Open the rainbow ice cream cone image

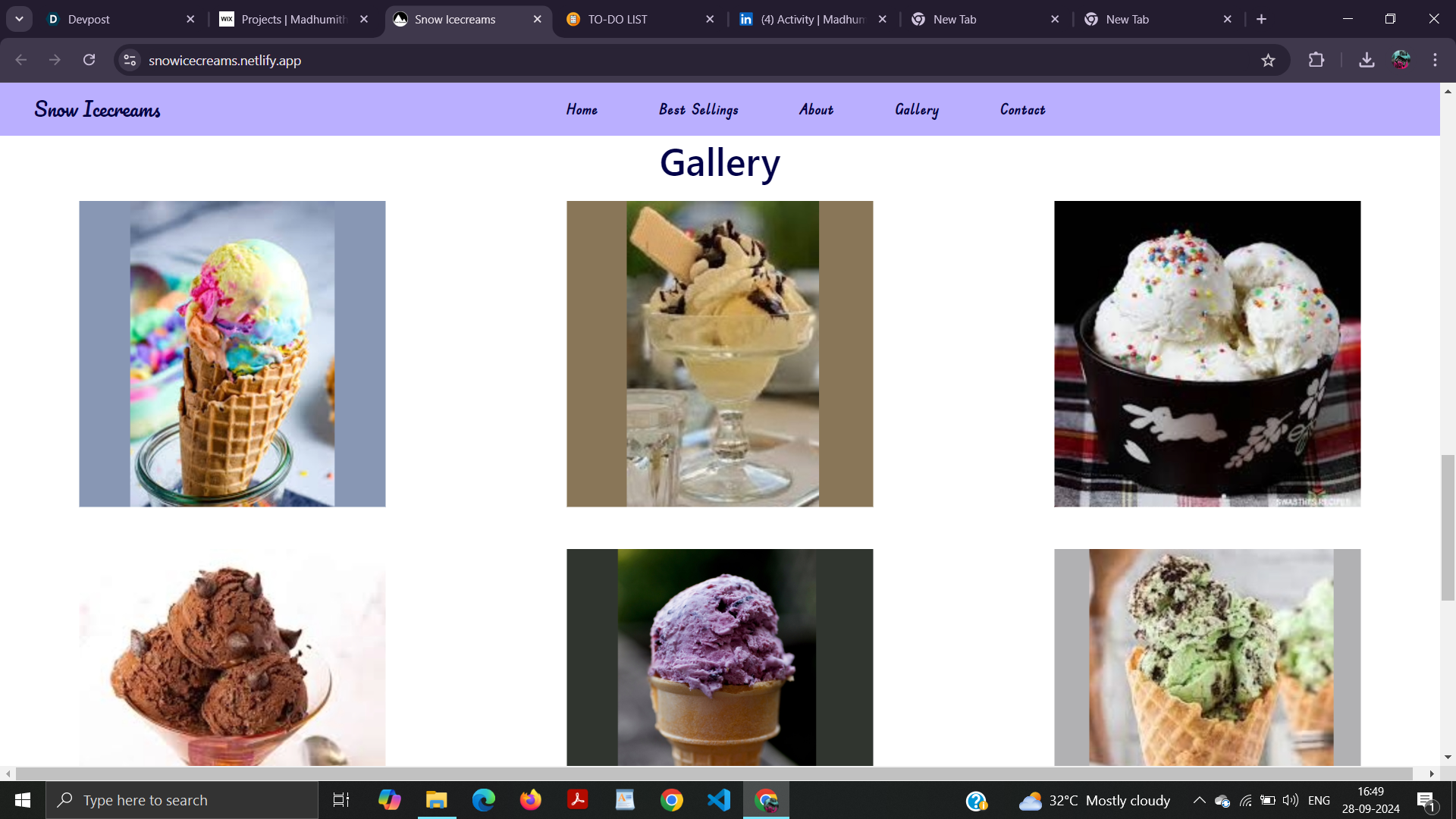coord(232,353)
